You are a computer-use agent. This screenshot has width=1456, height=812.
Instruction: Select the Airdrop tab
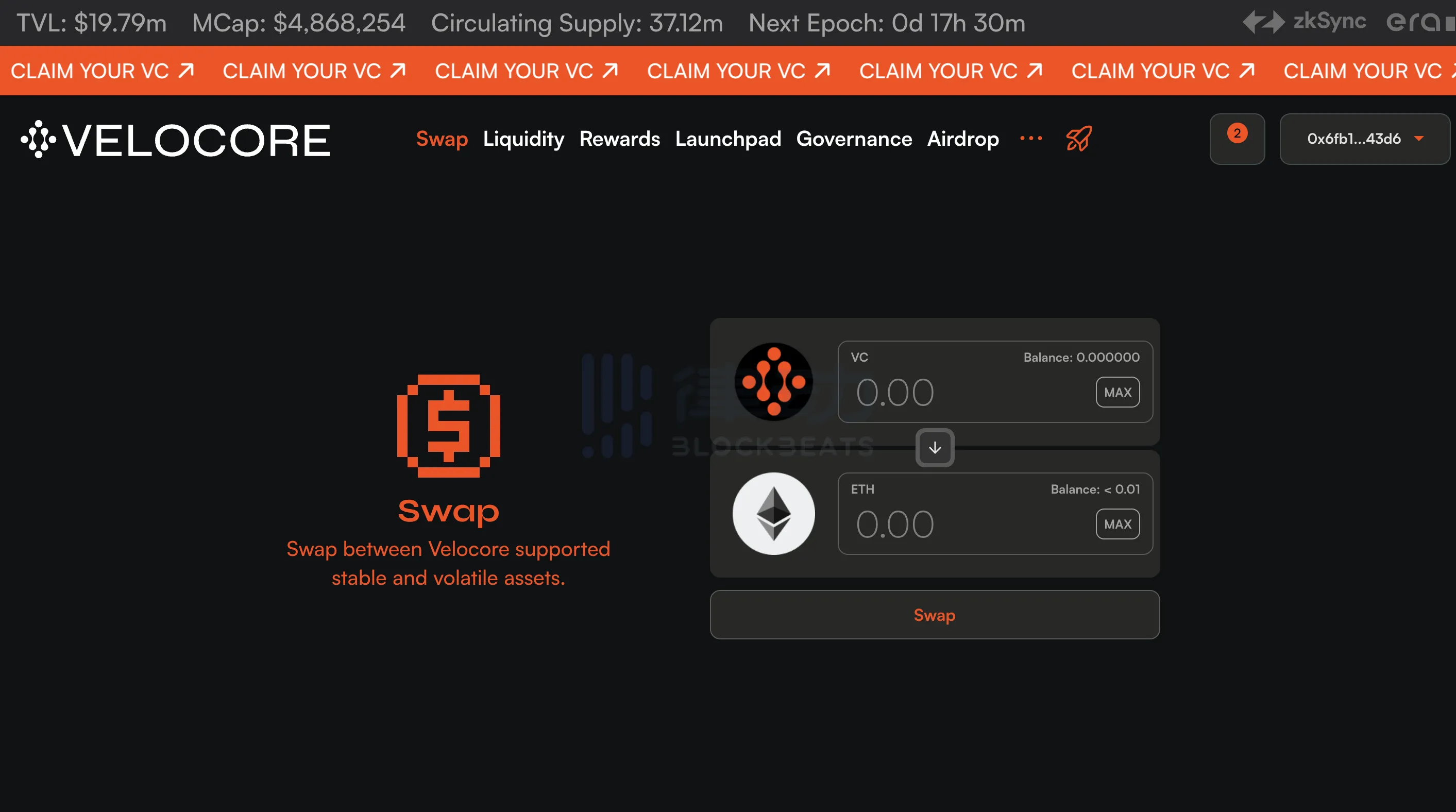(x=963, y=139)
